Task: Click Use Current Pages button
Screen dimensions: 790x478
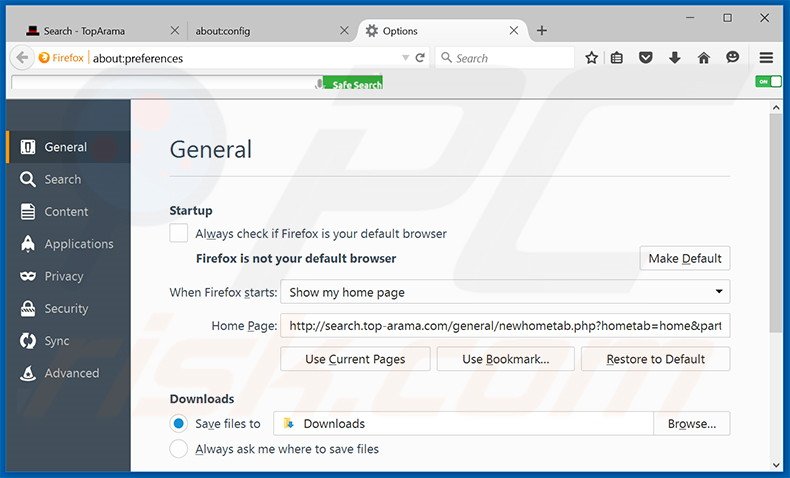Action: pyautogui.click(x=355, y=359)
